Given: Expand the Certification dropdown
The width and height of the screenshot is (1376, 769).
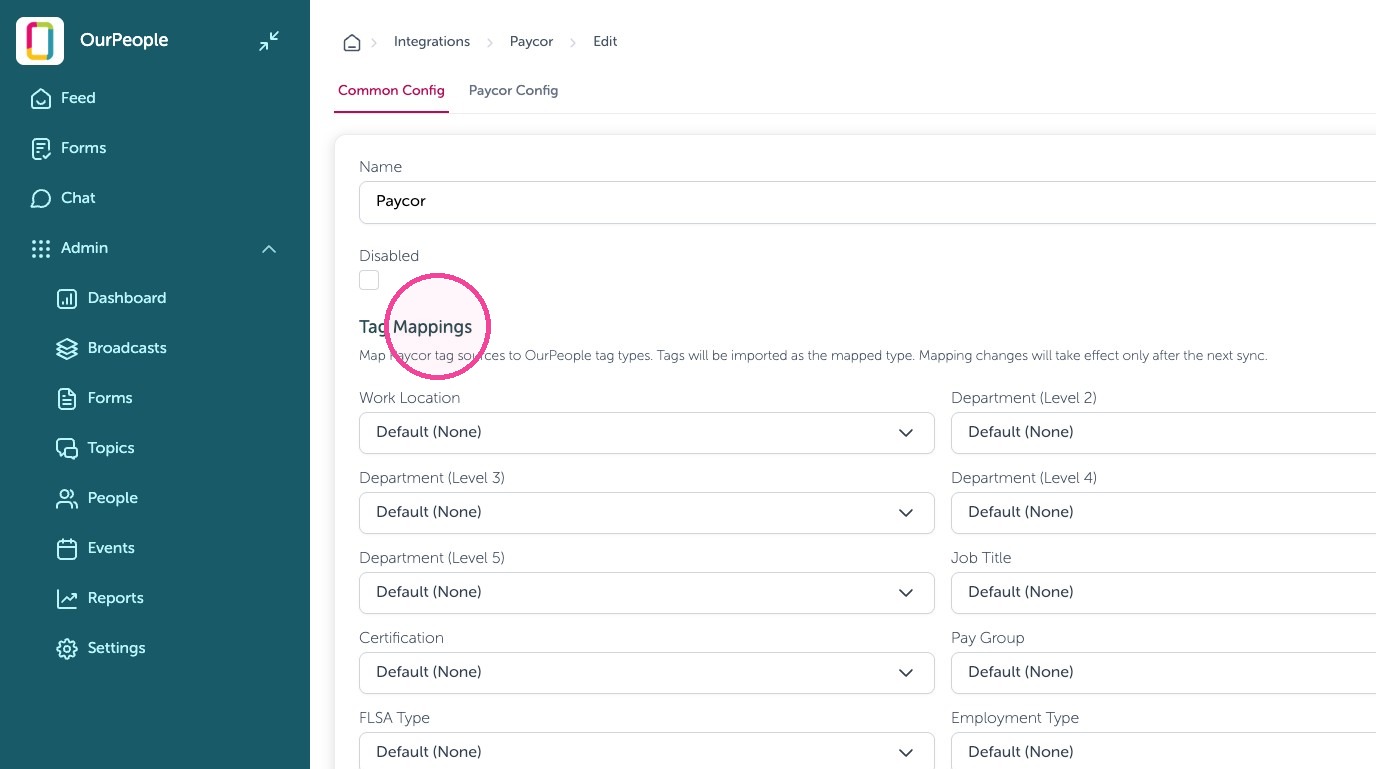Looking at the screenshot, I should pyautogui.click(x=647, y=672).
